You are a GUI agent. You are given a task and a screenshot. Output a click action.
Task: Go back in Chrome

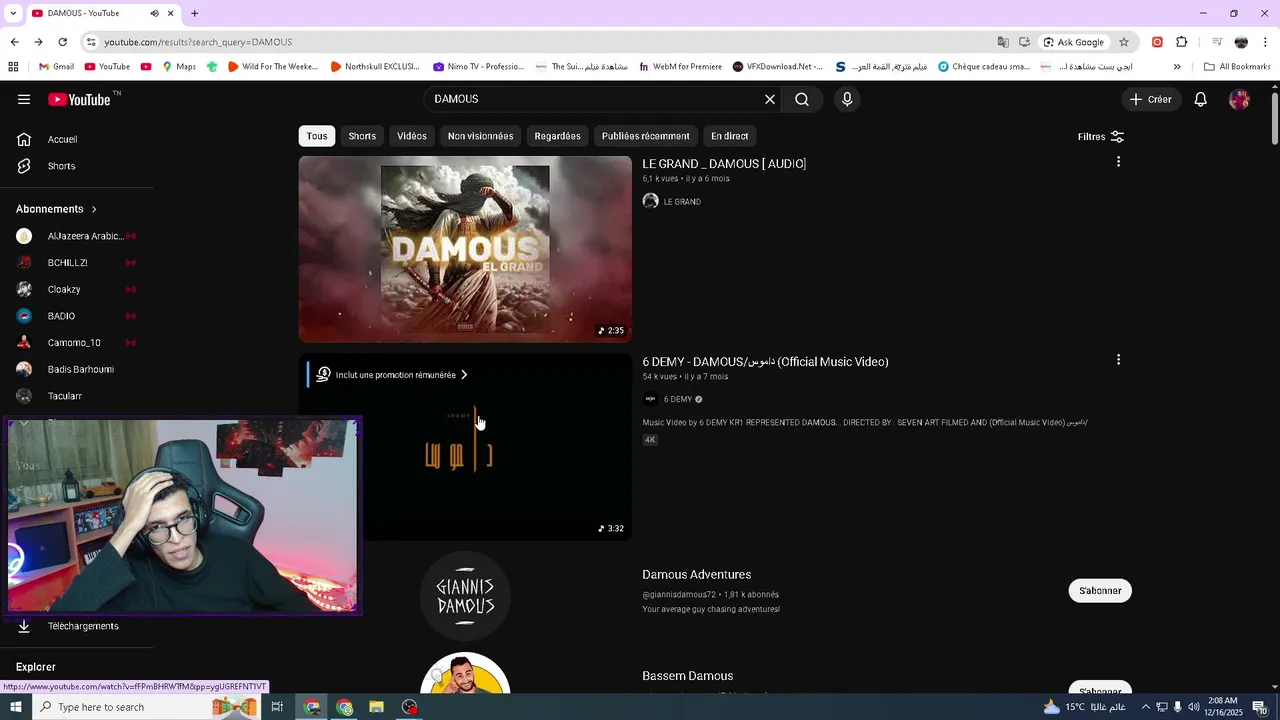(14, 42)
